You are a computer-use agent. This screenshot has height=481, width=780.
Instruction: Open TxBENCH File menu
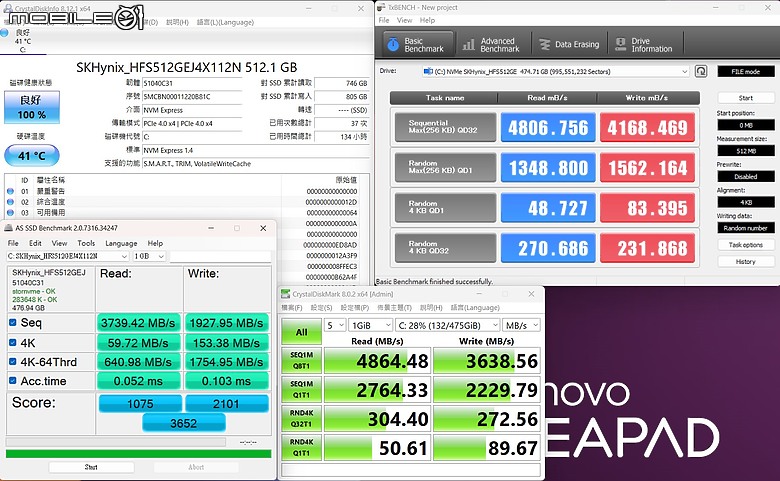pyautogui.click(x=384, y=20)
